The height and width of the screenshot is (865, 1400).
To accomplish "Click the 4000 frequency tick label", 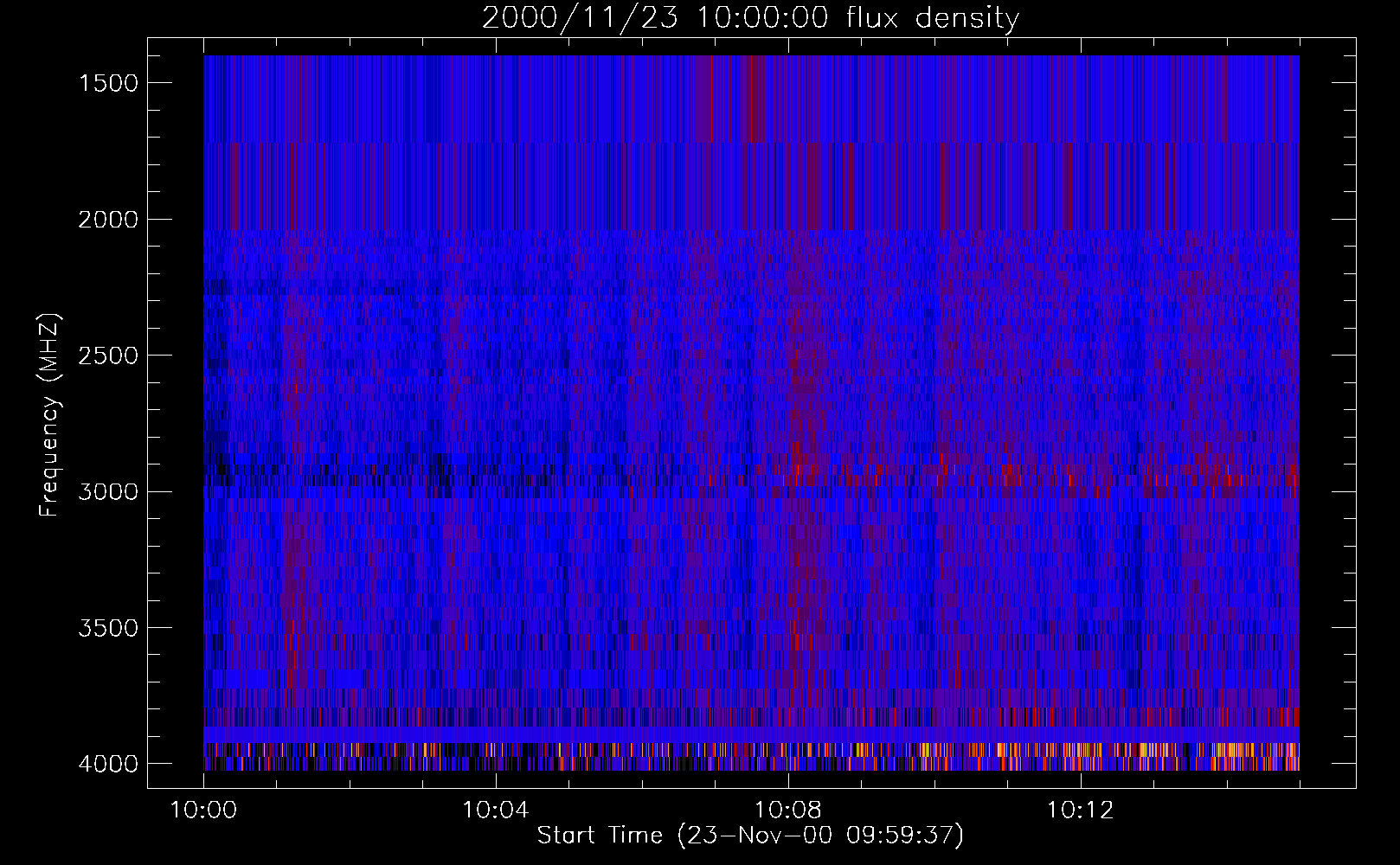I will coord(108,764).
